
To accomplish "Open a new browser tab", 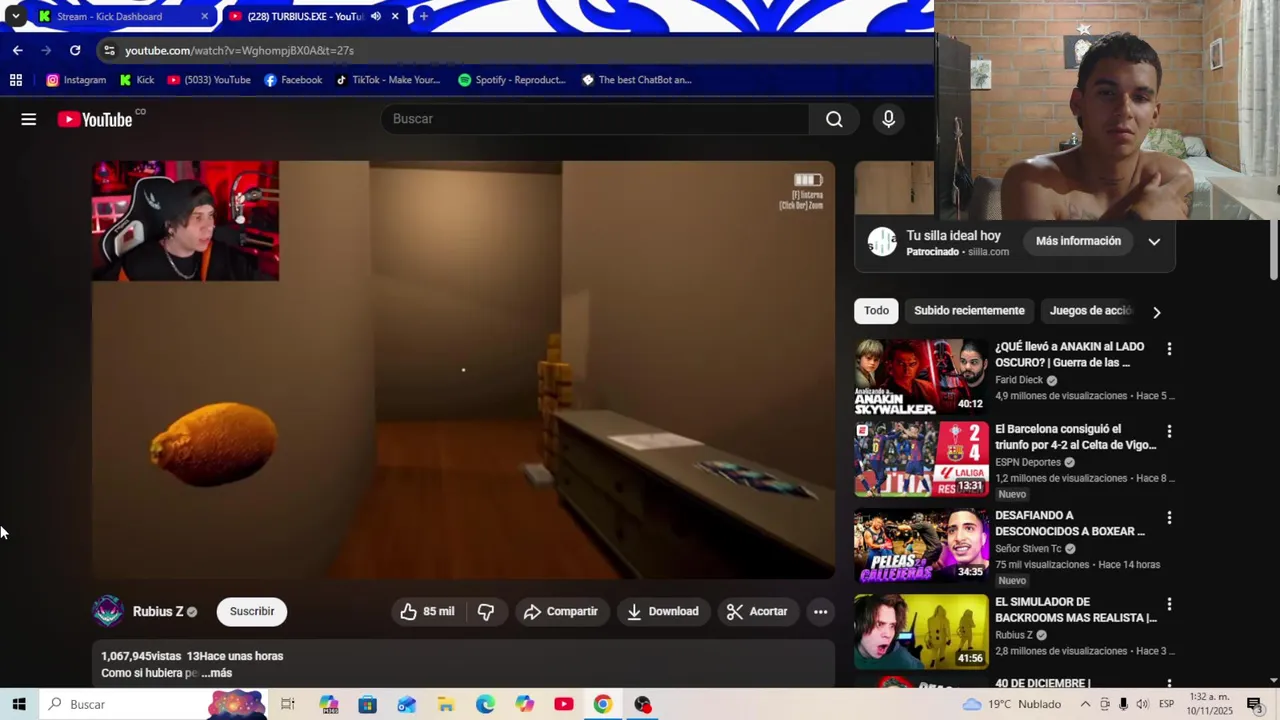I will pos(424,16).
